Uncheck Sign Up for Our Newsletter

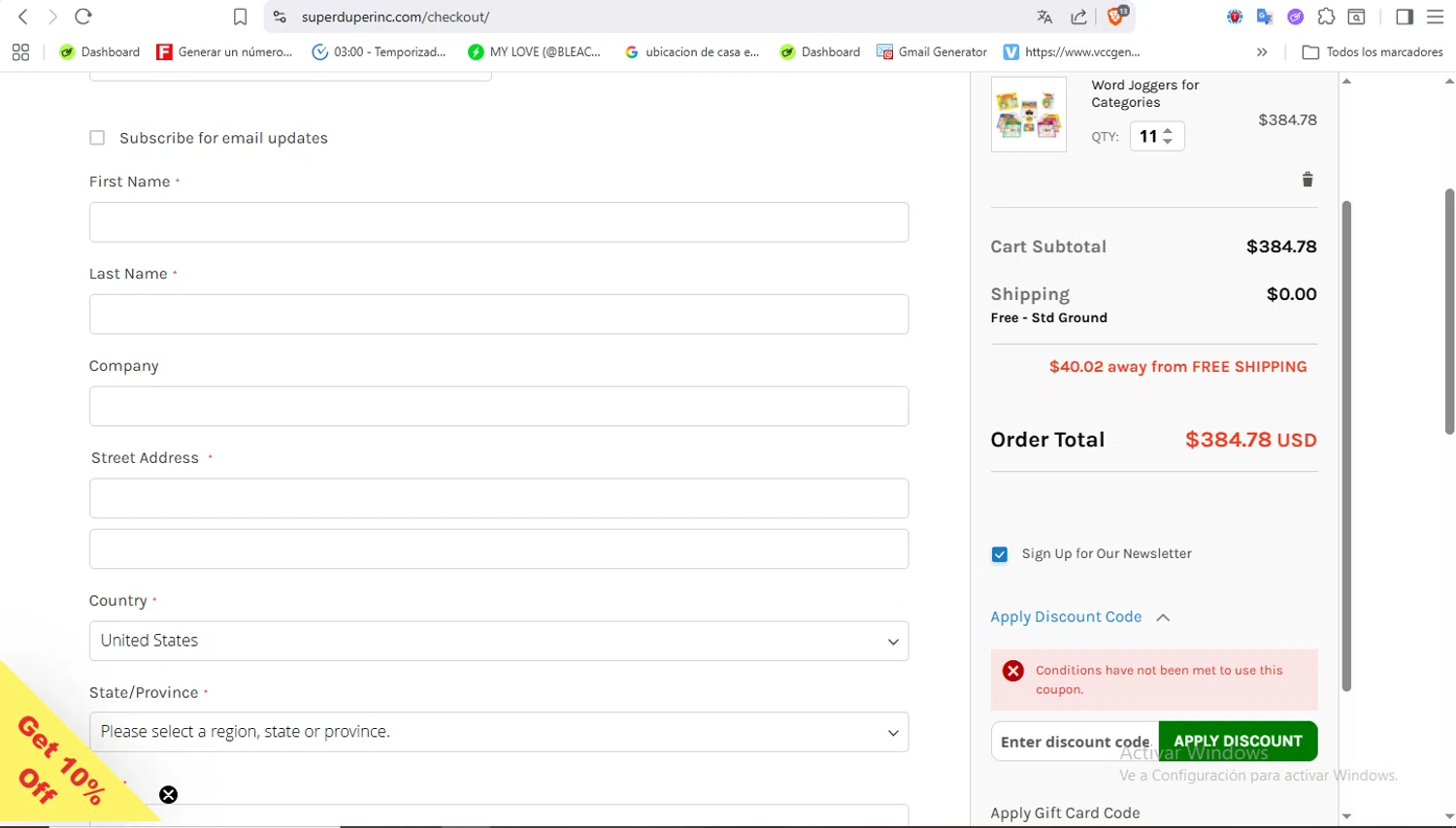[999, 554]
